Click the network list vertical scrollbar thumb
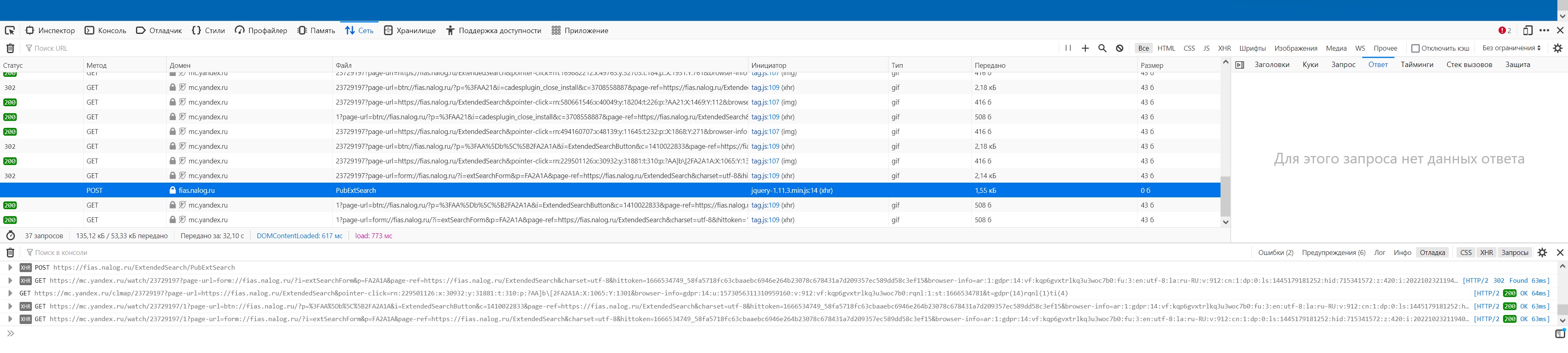Viewport: 1568px width, 353px height. (x=1225, y=196)
